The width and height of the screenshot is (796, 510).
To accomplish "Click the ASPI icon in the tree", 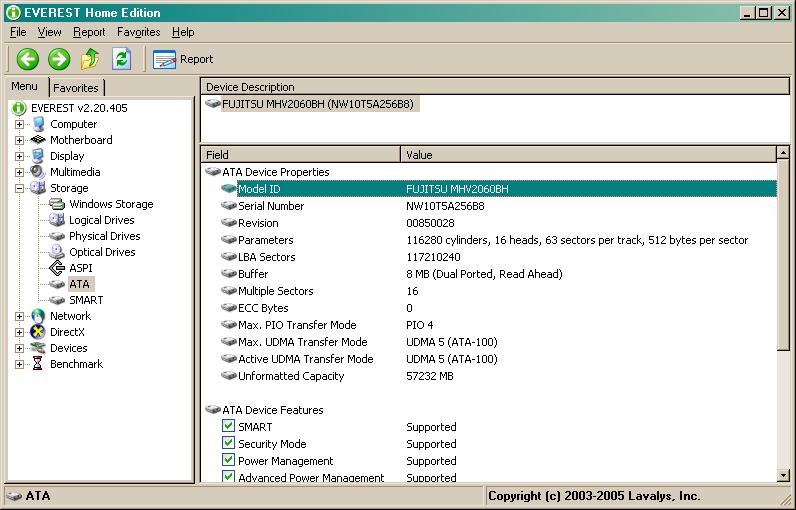I will [57, 268].
